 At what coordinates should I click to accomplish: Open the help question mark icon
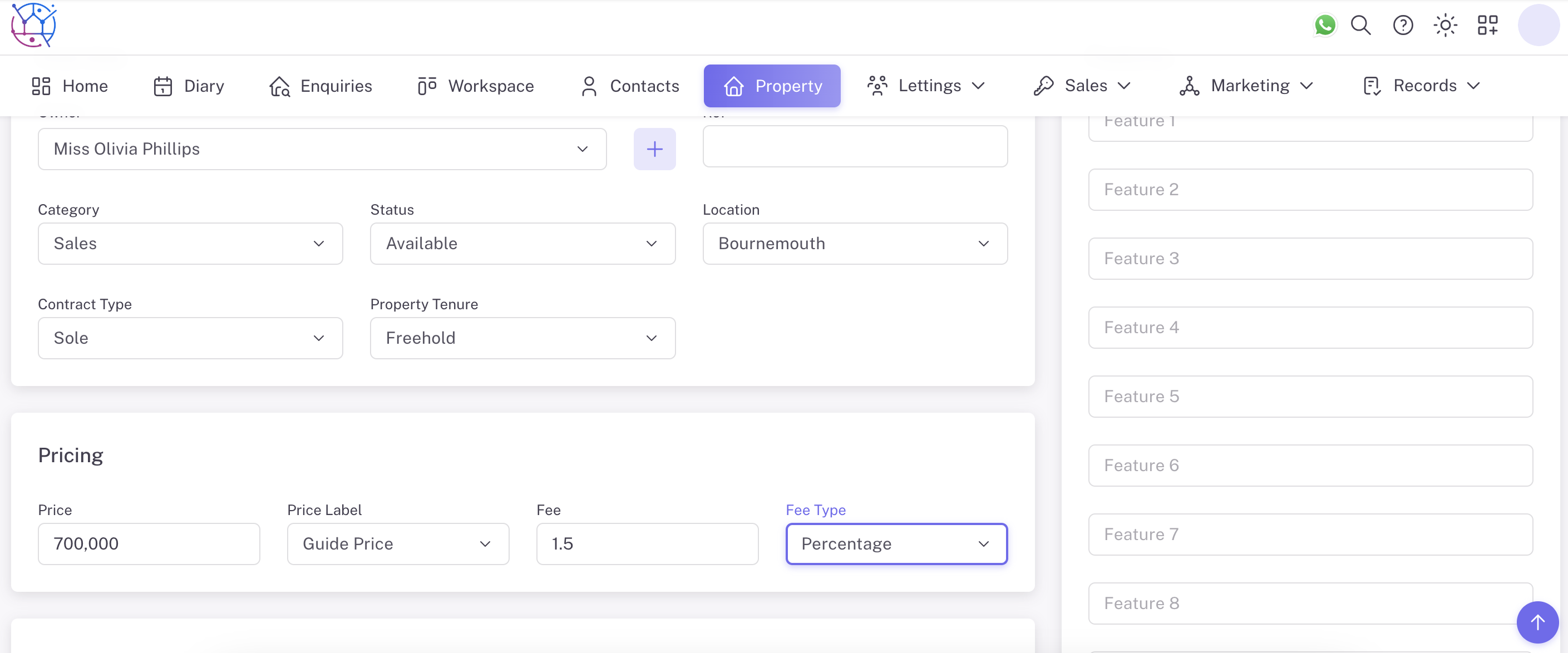1403,25
